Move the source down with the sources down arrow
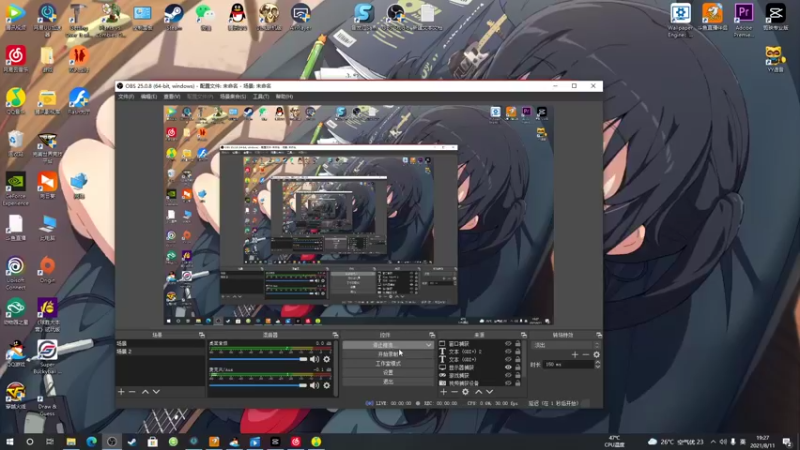Viewport: 800px width, 450px height. pos(490,392)
